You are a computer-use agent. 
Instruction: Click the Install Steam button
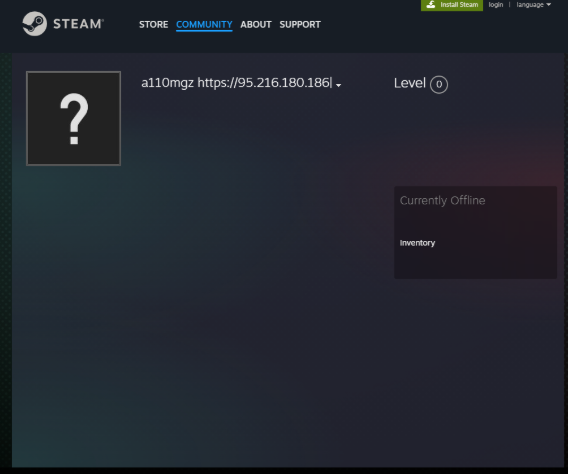(452, 5)
